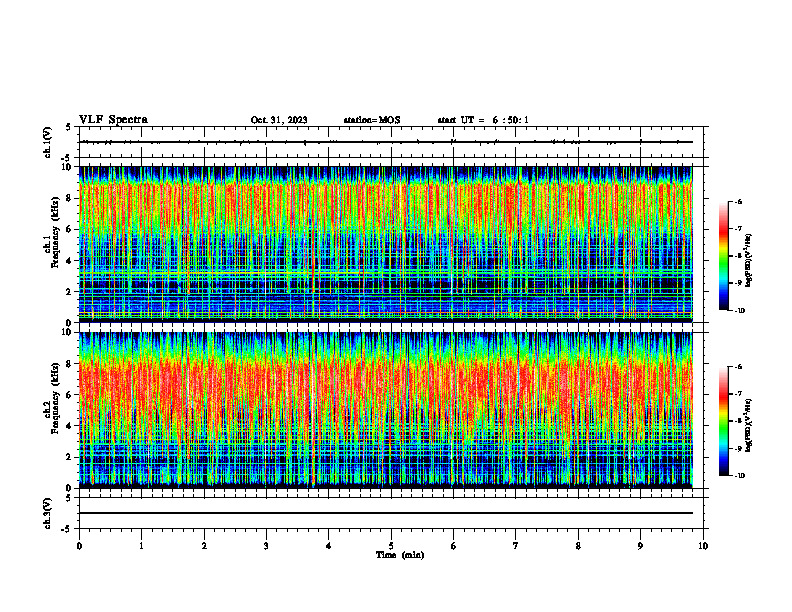Click the ch.2 spectrogram panel
This screenshot has height=612, width=792.
tap(386, 410)
